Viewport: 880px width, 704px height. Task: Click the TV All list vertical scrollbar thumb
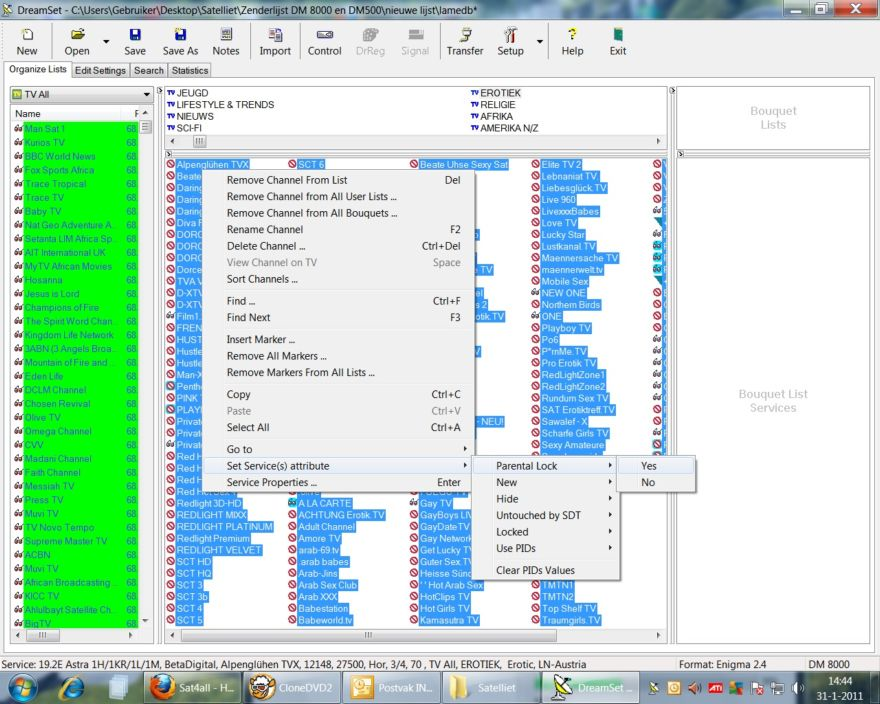[145, 127]
